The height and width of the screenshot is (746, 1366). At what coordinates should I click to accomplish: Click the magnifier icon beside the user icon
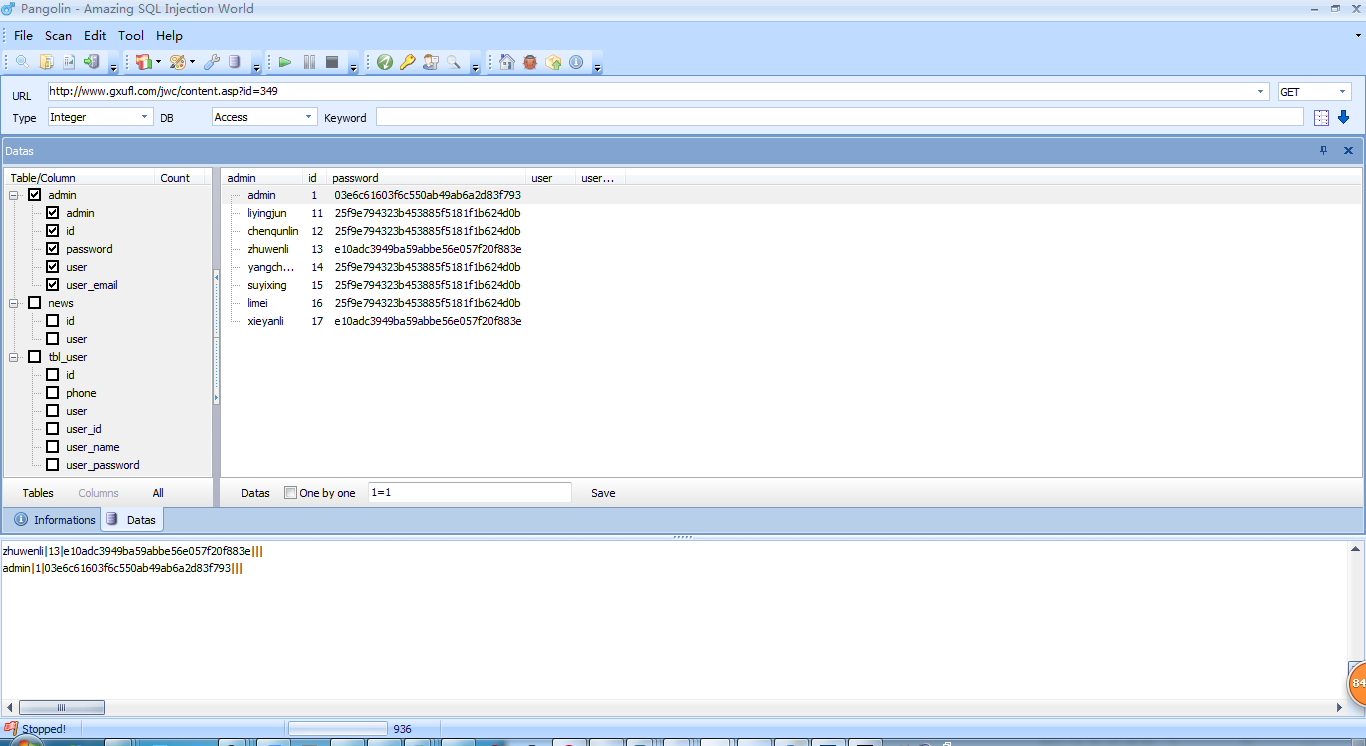[454, 62]
